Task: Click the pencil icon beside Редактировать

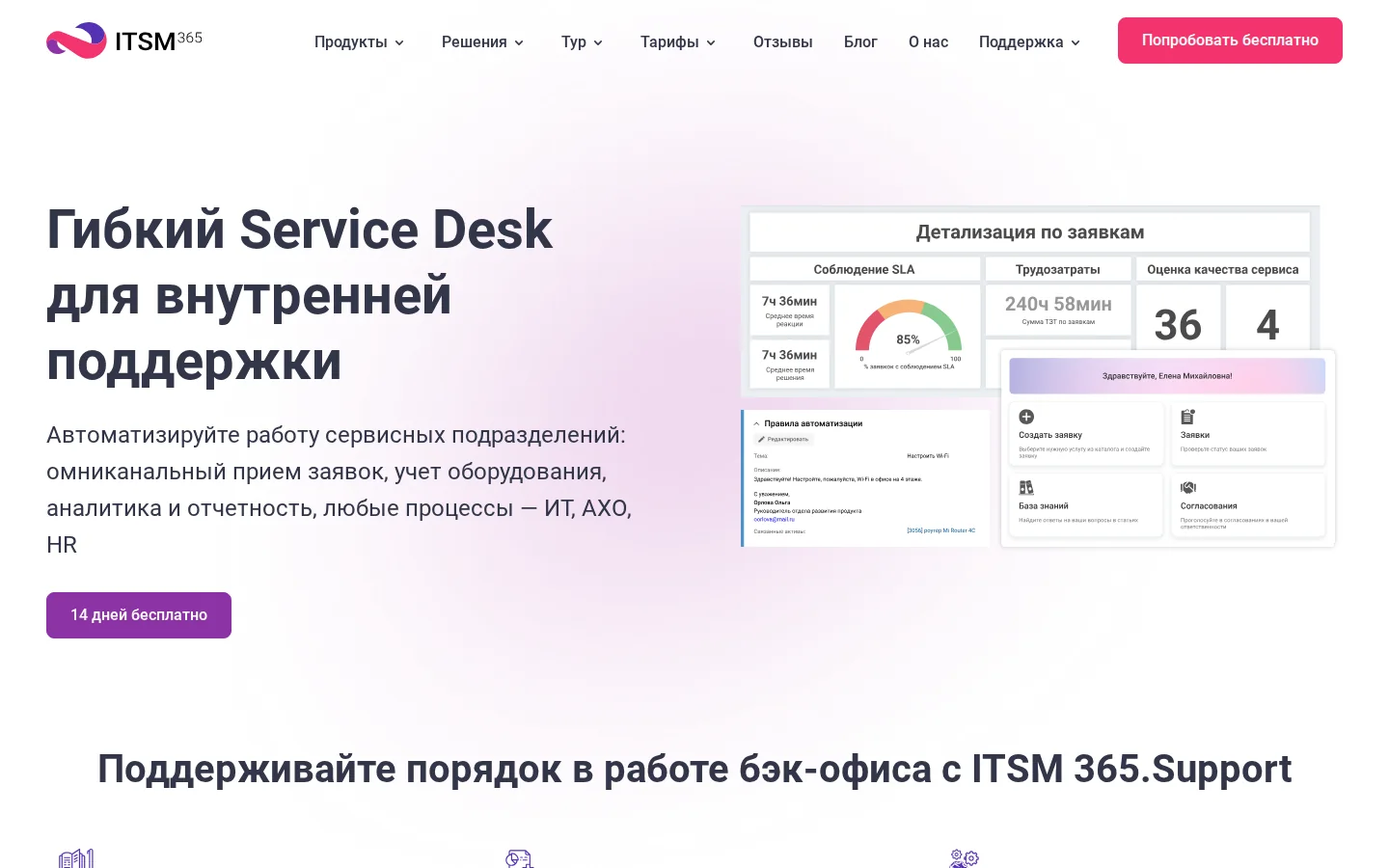Action: (x=761, y=439)
